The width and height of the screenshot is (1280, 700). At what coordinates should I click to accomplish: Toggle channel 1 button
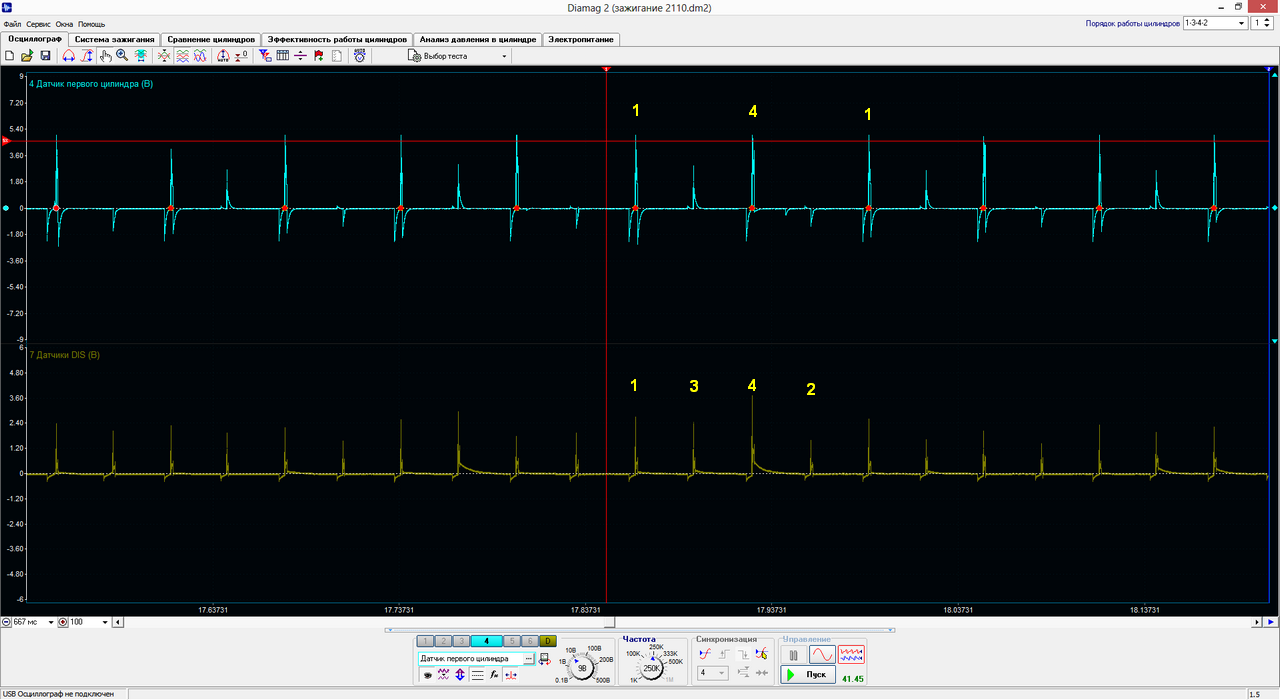[x=425, y=641]
